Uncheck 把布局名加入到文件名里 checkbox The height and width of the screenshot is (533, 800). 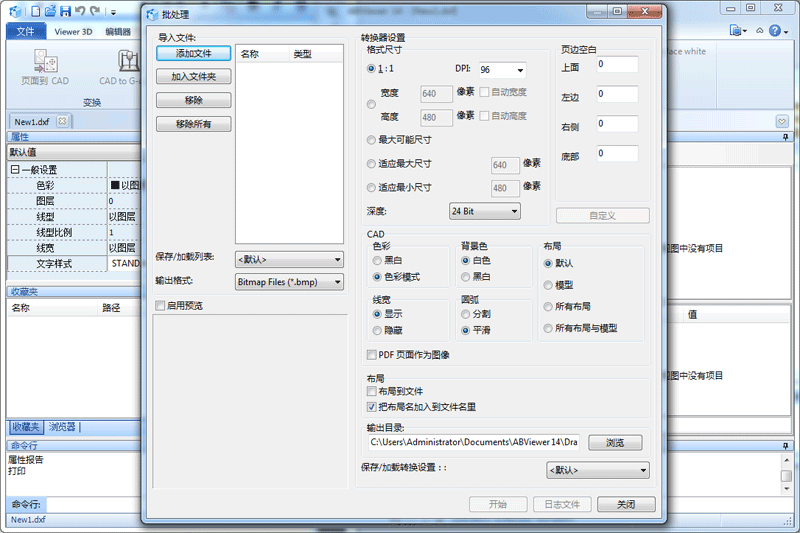pos(371,407)
